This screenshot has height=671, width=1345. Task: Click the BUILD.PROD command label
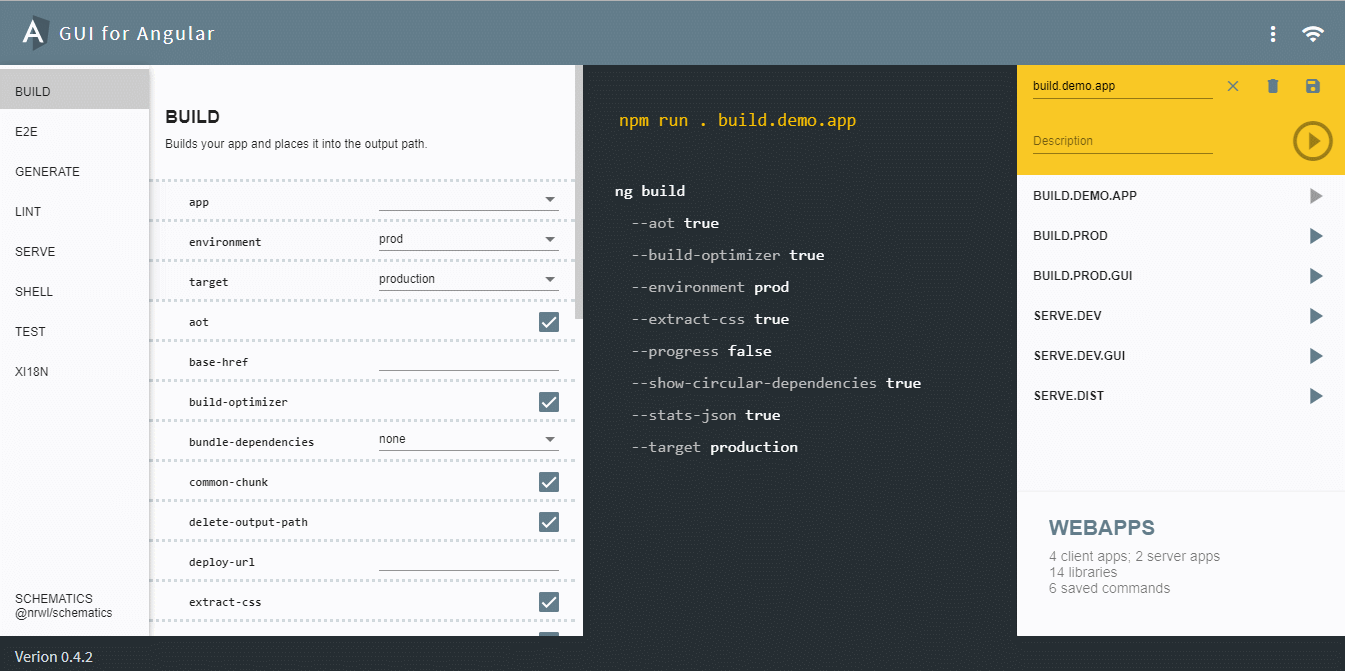(1070, 236)
